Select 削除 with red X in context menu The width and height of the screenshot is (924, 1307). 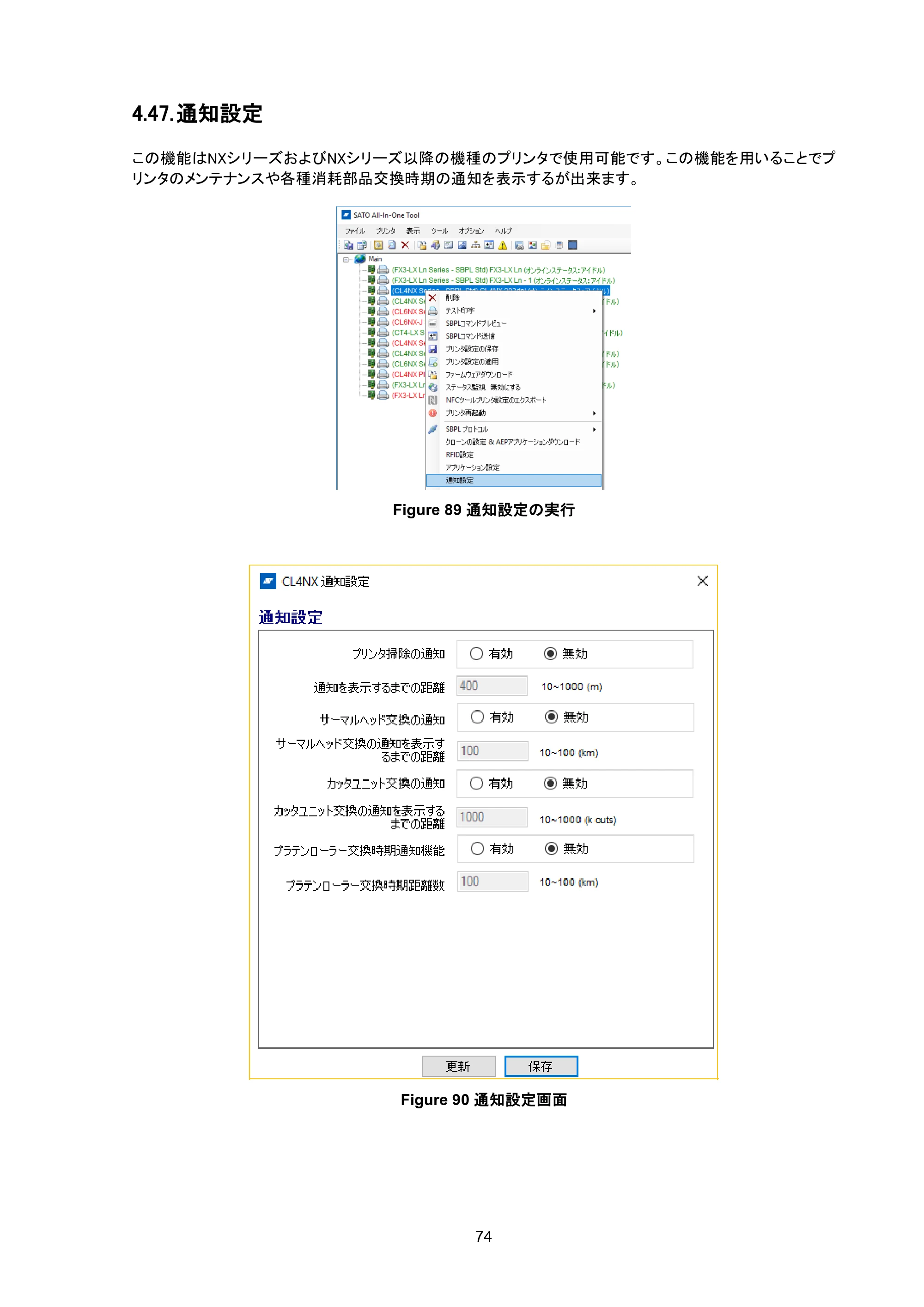514,298
